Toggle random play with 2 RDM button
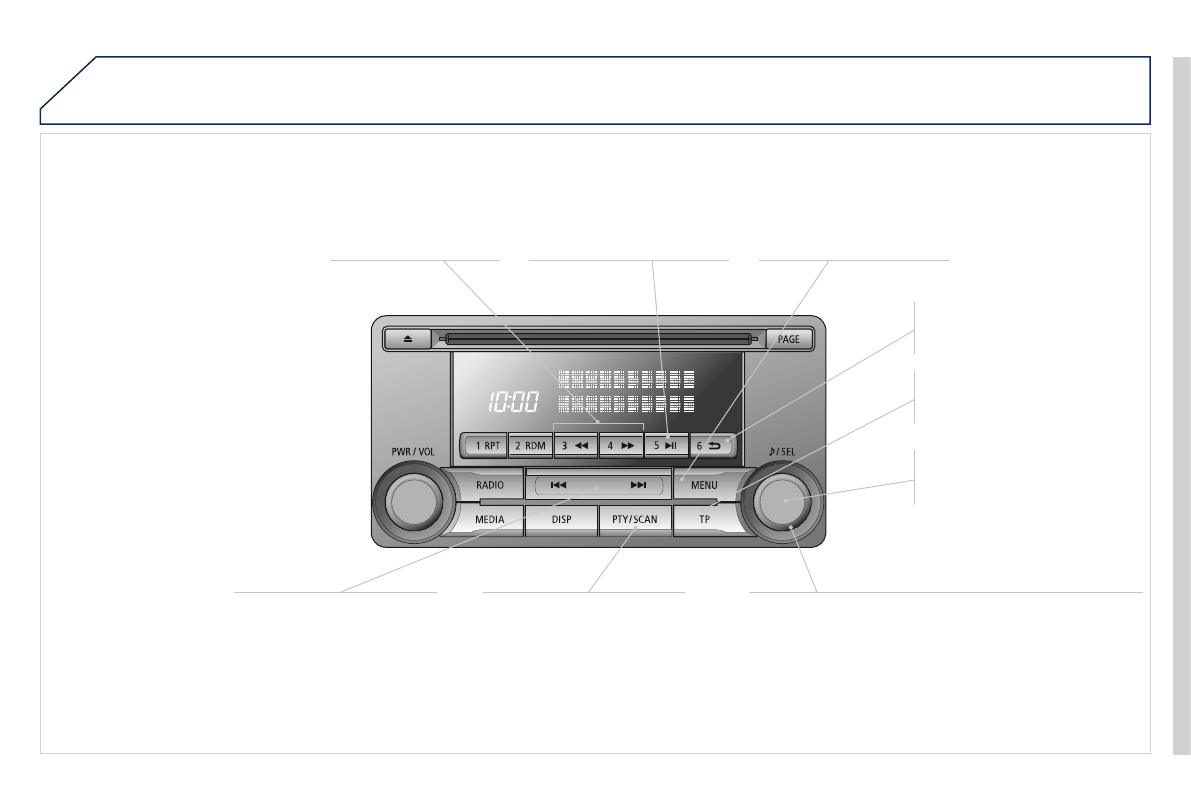 click(x=530, y=445)
